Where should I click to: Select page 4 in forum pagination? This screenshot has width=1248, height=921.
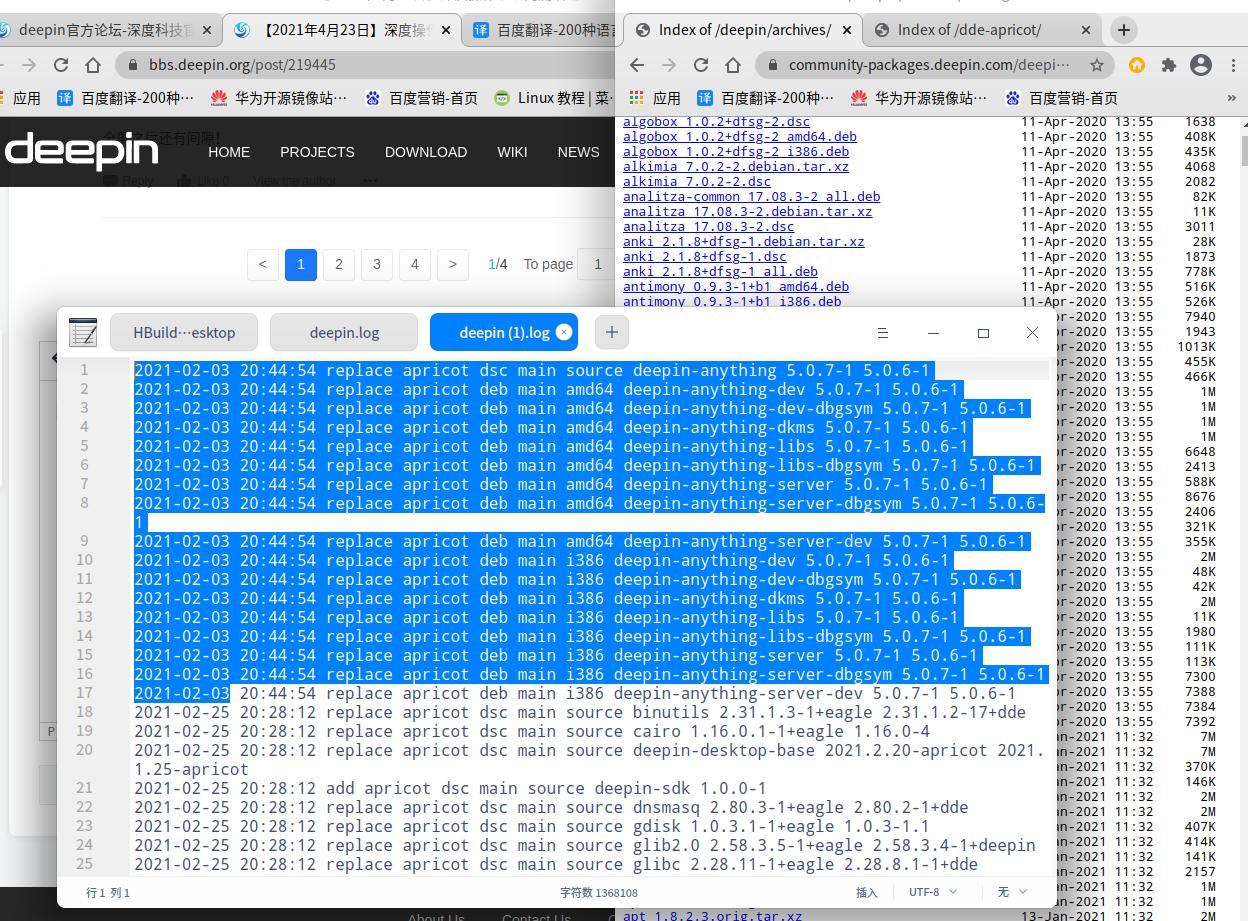415,264
